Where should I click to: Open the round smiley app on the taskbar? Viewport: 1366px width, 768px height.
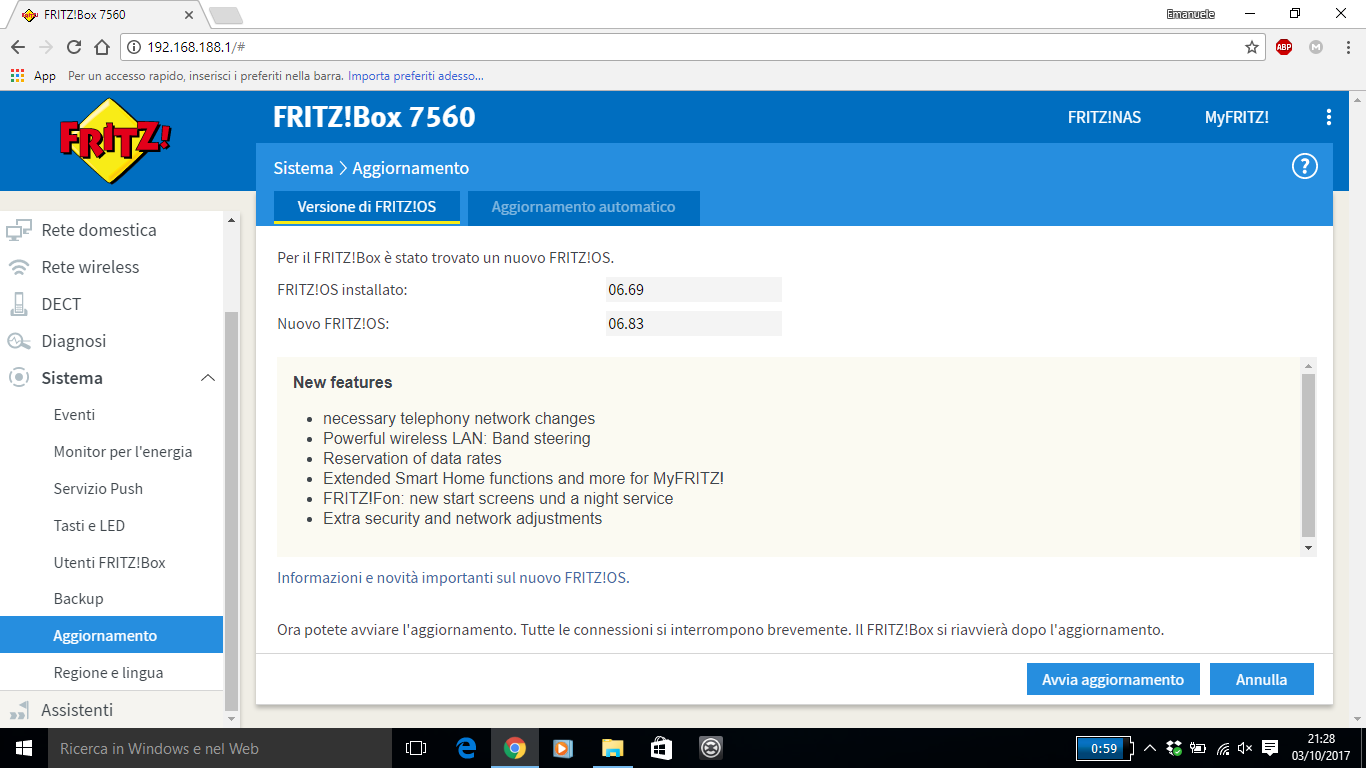[x=710, y=748]
